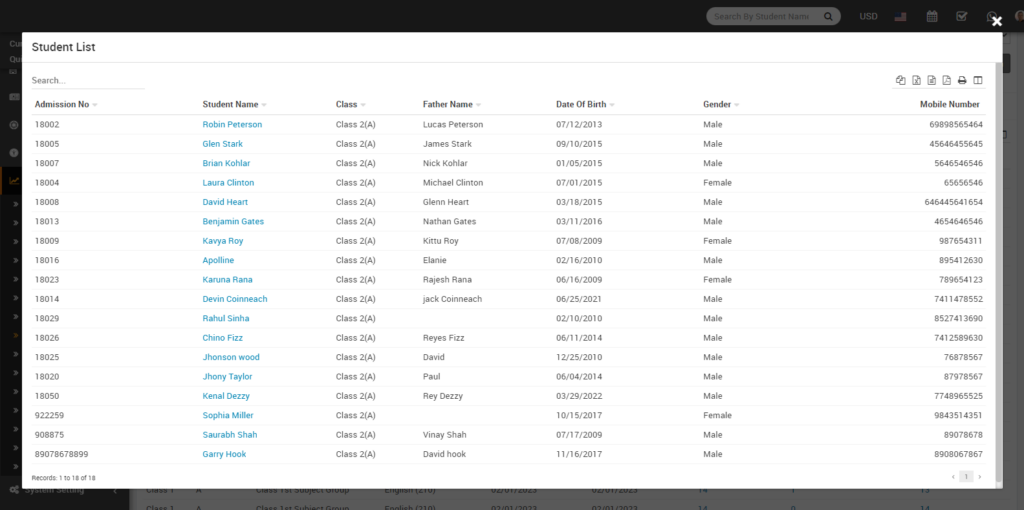Click the user avatar in the header
The width and height of the screenshot is (1024, 510).
point(1020,16)
